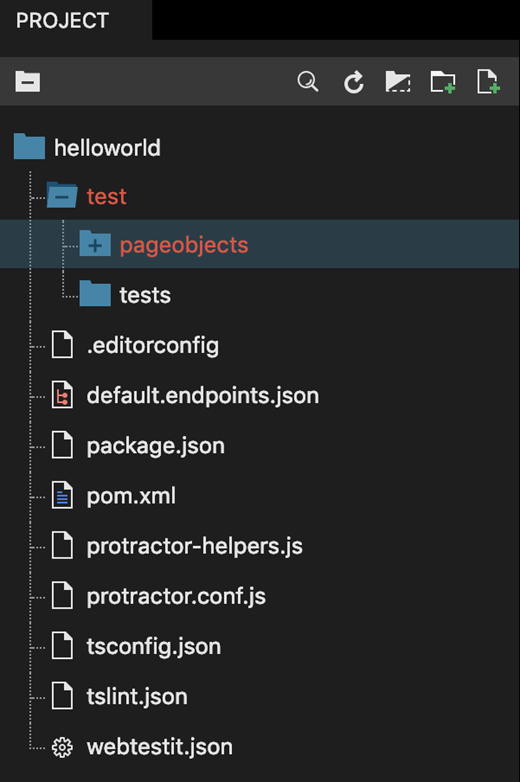520x782 pixels.
Task: Click the endpoints icon beside default.endpoints.json
Action: (x=62, y=395)
